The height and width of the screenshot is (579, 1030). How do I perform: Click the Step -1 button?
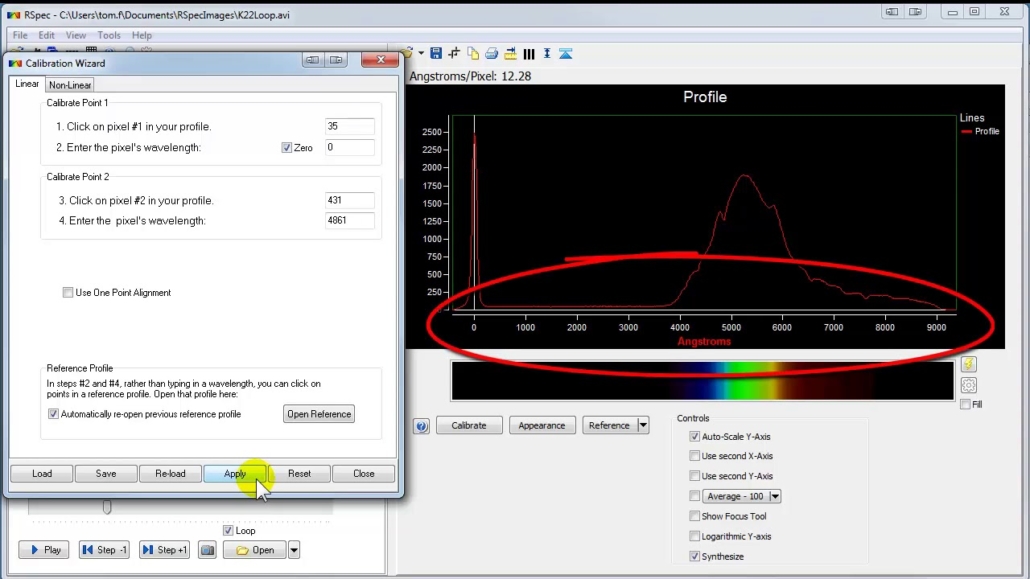pyautogui.click(x=104, y=550)
